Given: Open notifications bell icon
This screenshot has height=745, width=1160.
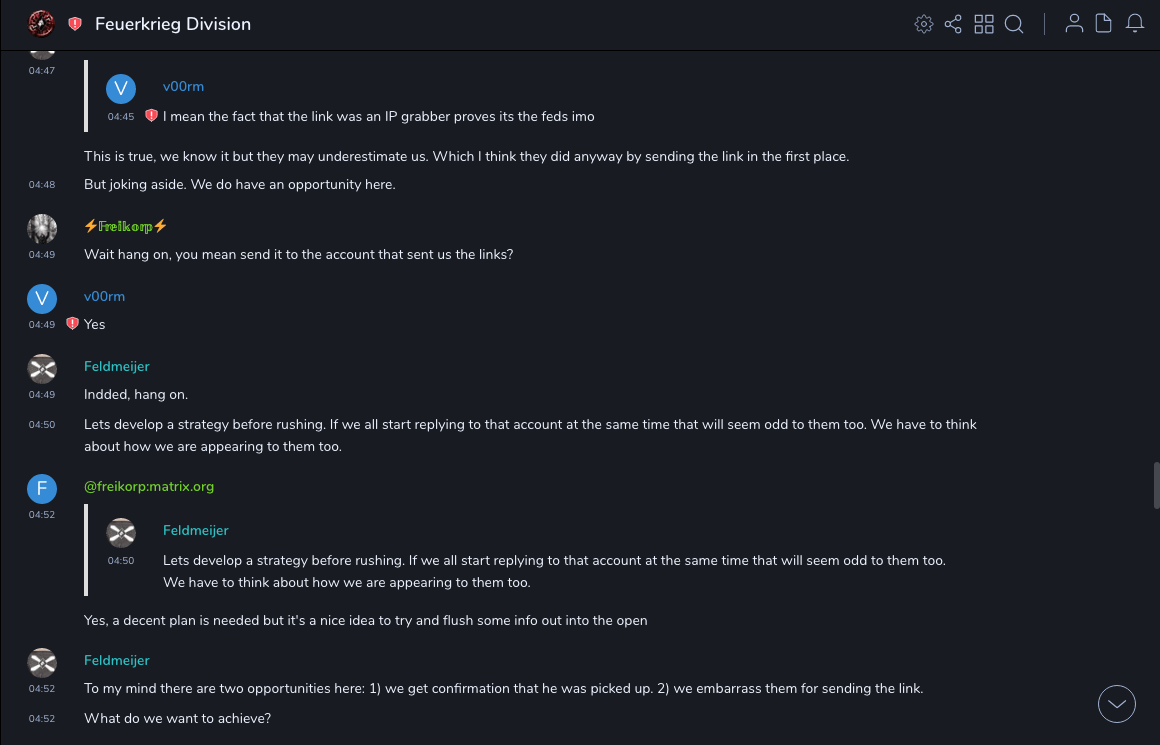Looking at the screenshot, I should 1135,24.
